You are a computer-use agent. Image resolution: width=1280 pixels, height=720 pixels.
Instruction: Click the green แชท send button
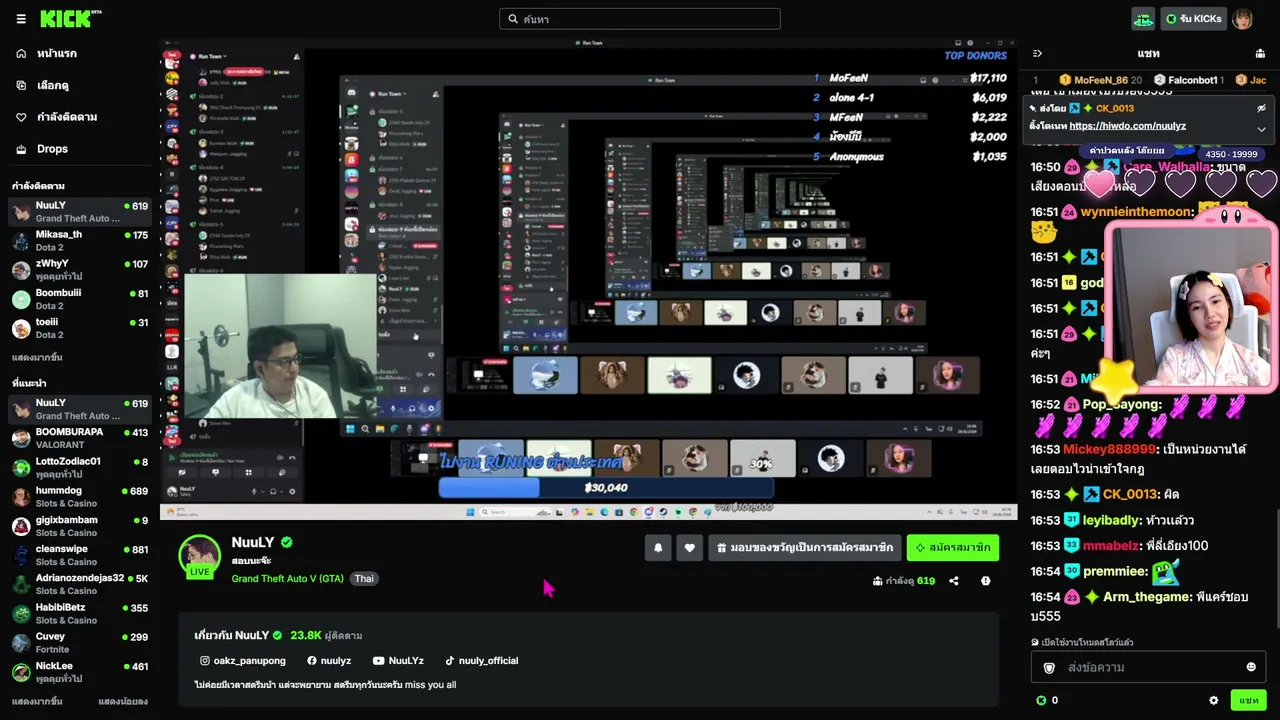point(1249,701)
